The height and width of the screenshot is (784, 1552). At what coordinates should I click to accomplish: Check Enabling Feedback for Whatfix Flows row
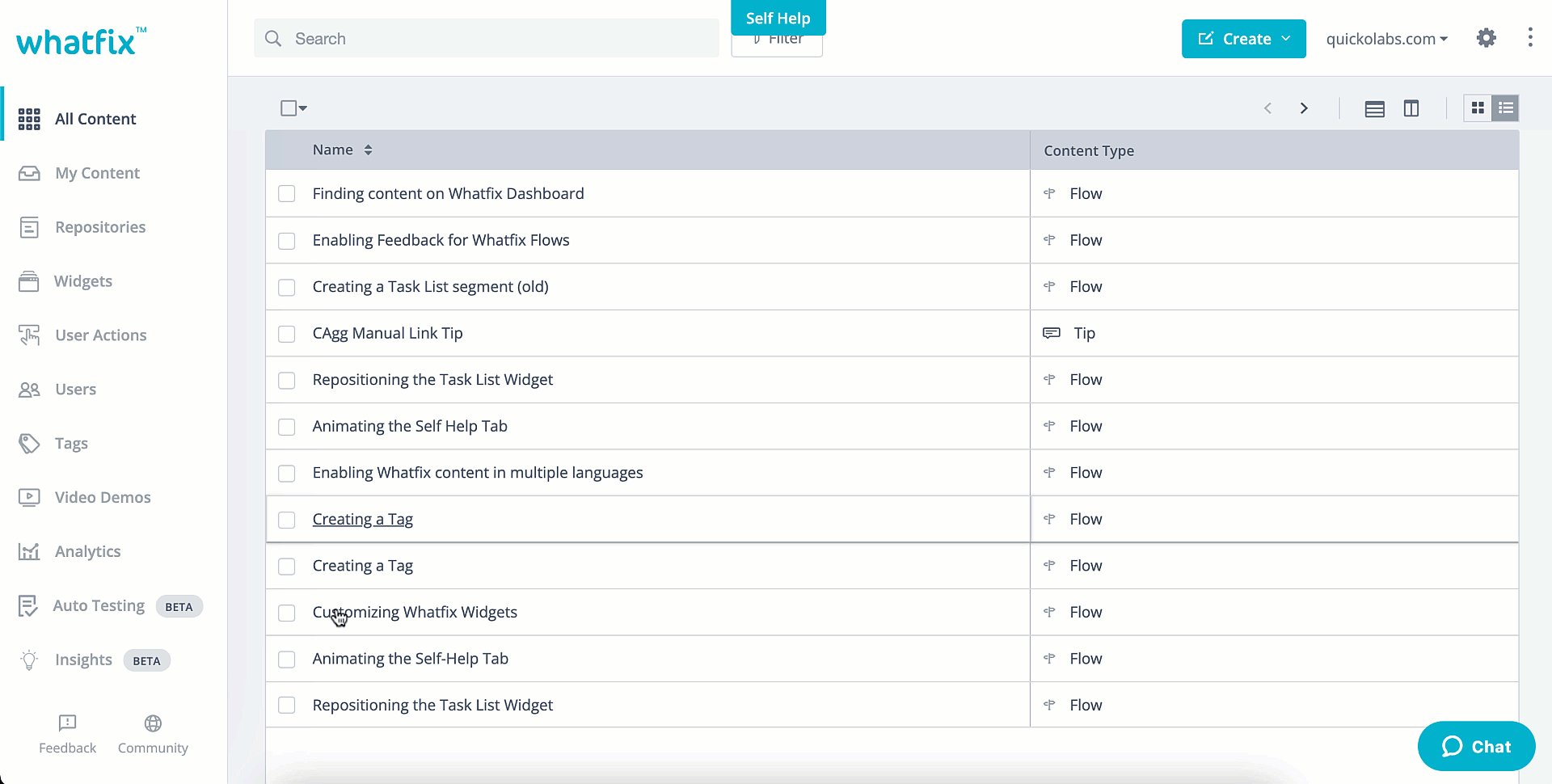coord(287,241)
